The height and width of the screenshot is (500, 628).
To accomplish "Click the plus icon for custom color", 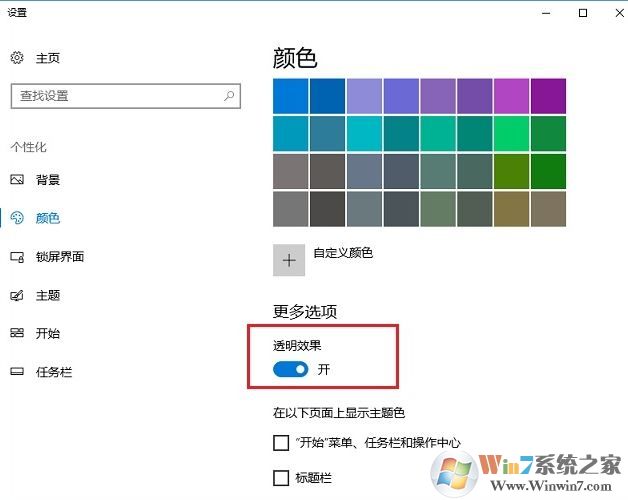I will tap(290, 260).
